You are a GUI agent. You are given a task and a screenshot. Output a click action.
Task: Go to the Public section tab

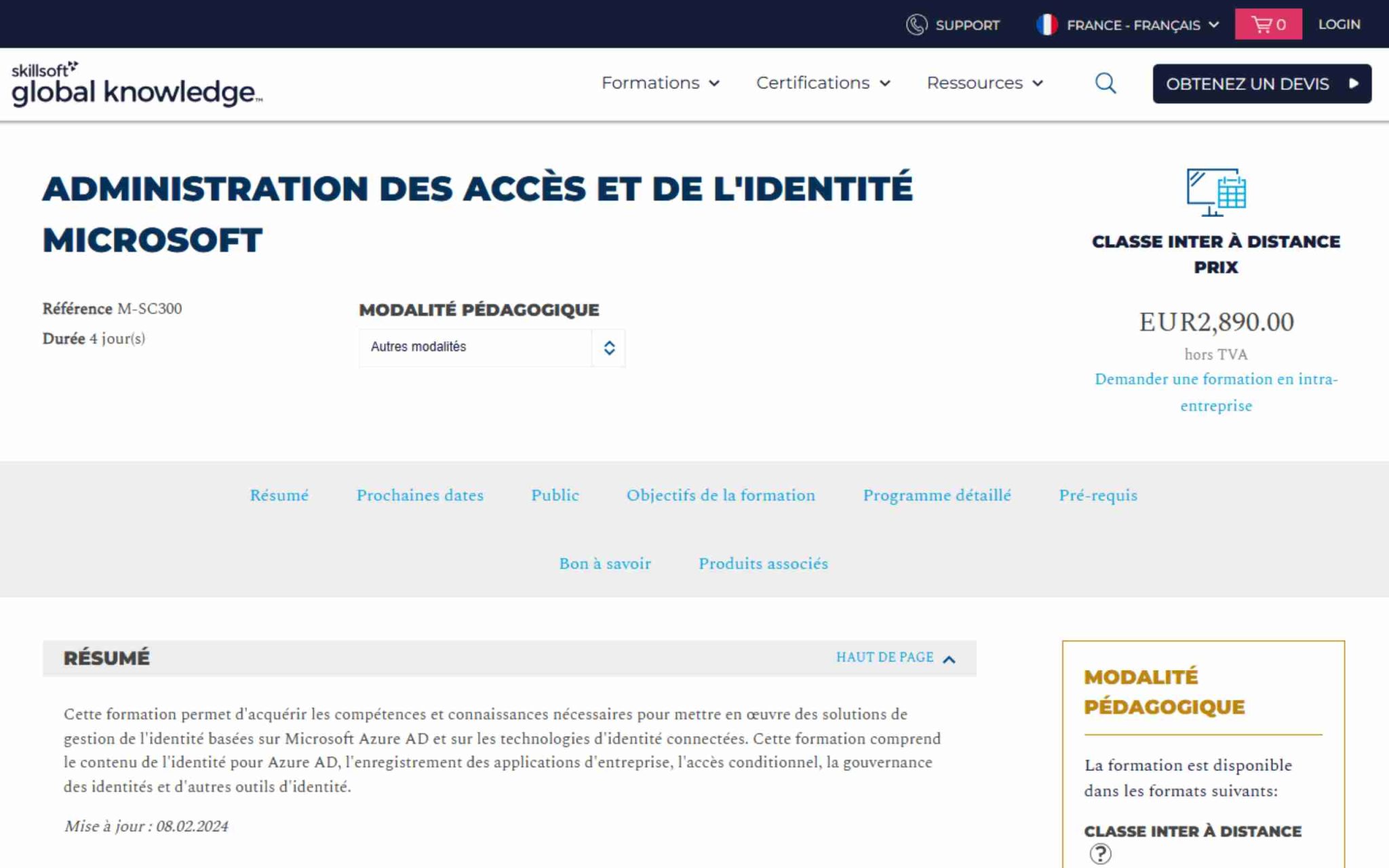tap(555, 495)
